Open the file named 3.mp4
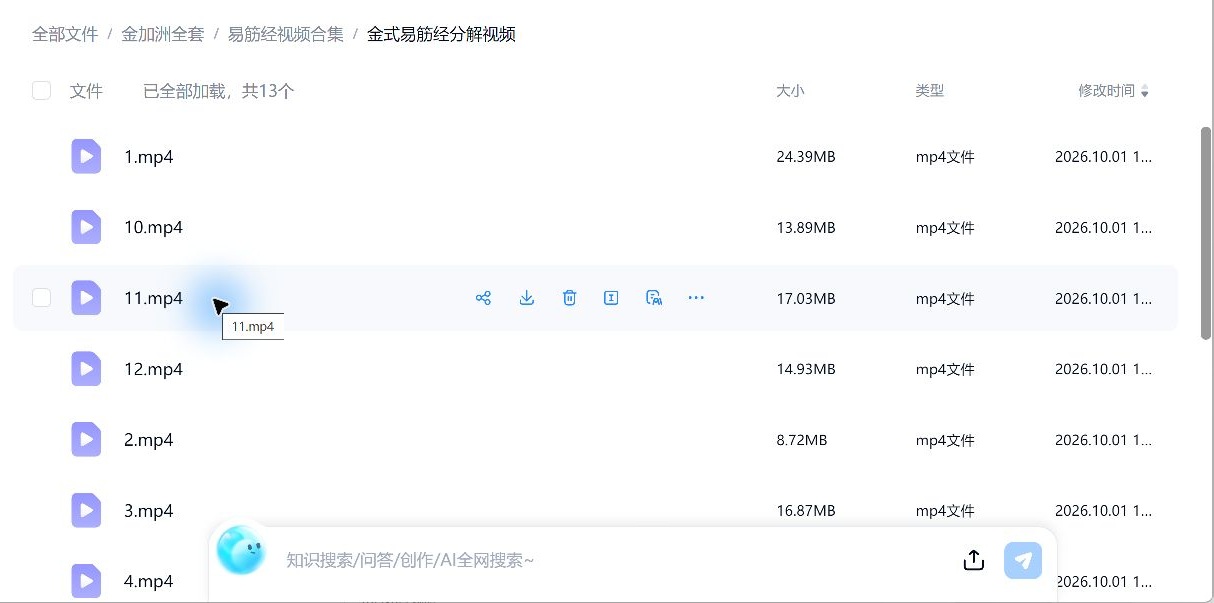Image resolution: width=1214 pixels, height=603 pixels. [149, 512]
